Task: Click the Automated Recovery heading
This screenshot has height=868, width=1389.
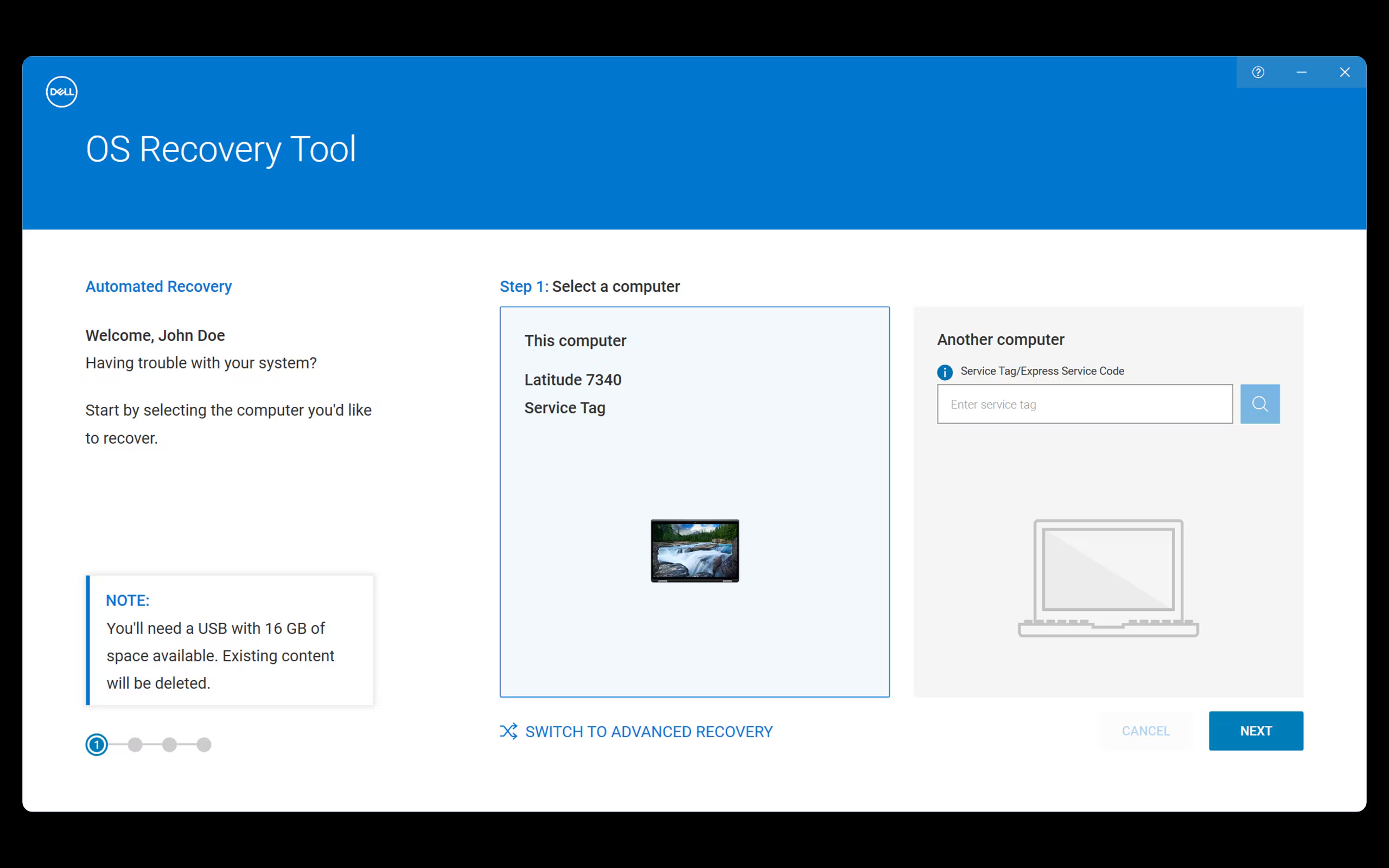Action: pyautogui.click(x=158, y=286)
